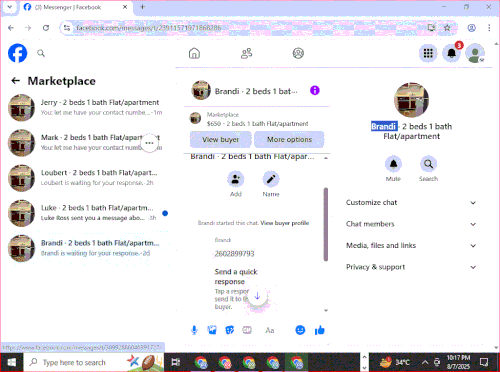Switch to the Messenger | Facebook tab
This screenshot has width=500, height=372.
coord(75,7)
